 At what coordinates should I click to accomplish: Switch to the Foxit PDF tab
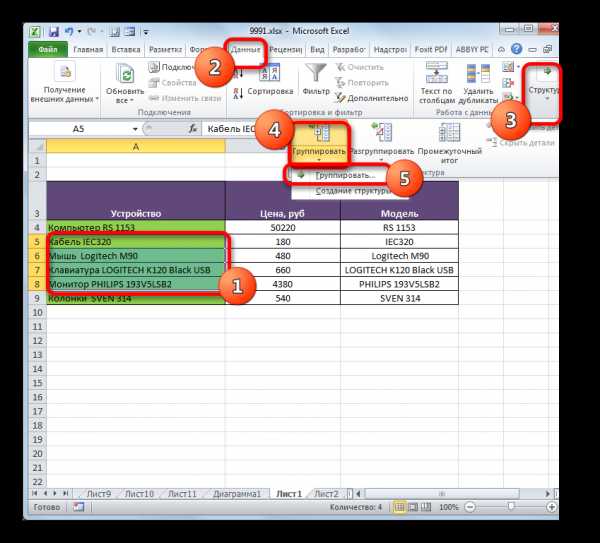coord(431,49)
